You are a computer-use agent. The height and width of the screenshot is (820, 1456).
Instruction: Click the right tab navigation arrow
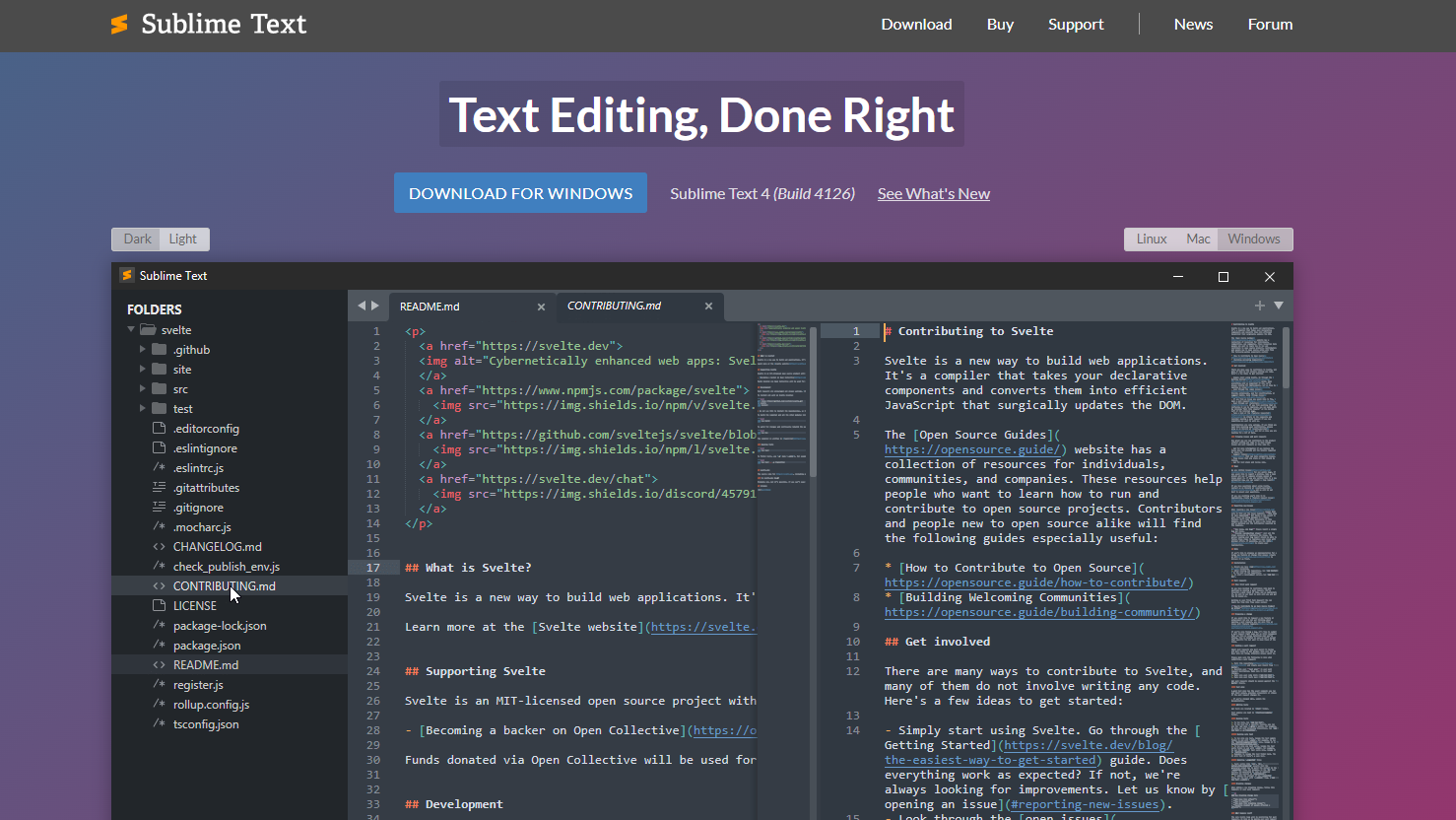(x=375, y=306)
